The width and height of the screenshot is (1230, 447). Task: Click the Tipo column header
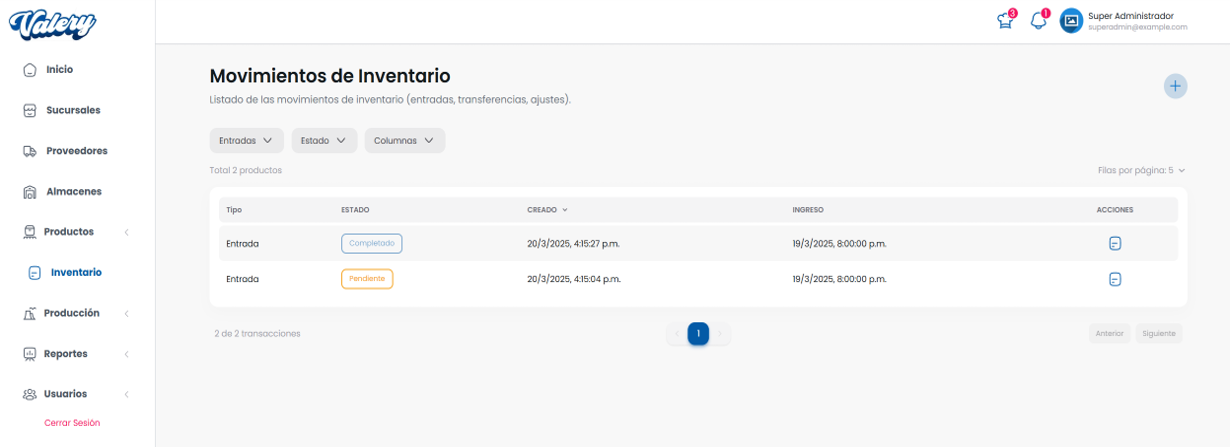pyautogui.click(x=234, y=210)
